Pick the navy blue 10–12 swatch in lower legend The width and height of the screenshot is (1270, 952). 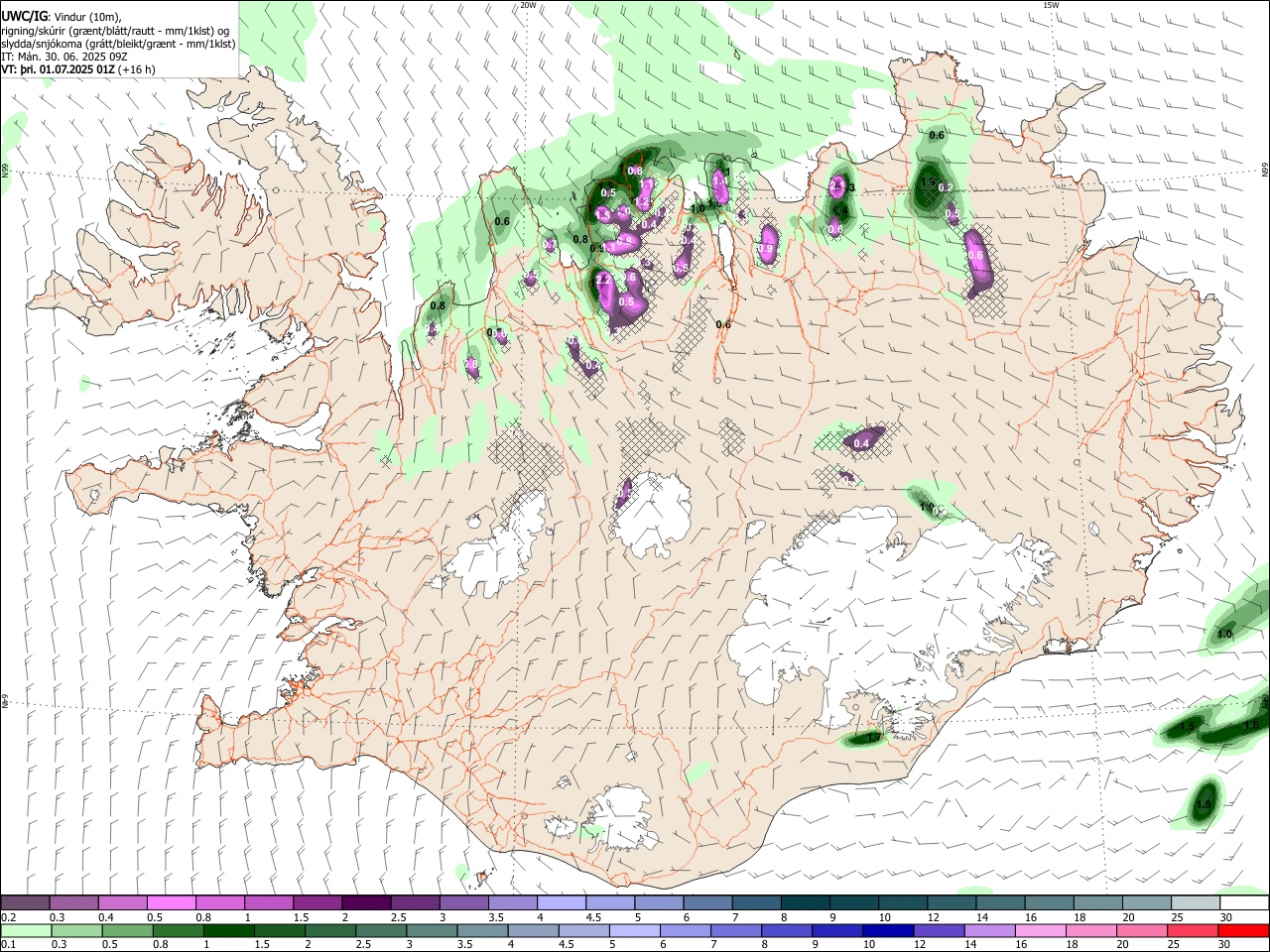pos(889,930)
